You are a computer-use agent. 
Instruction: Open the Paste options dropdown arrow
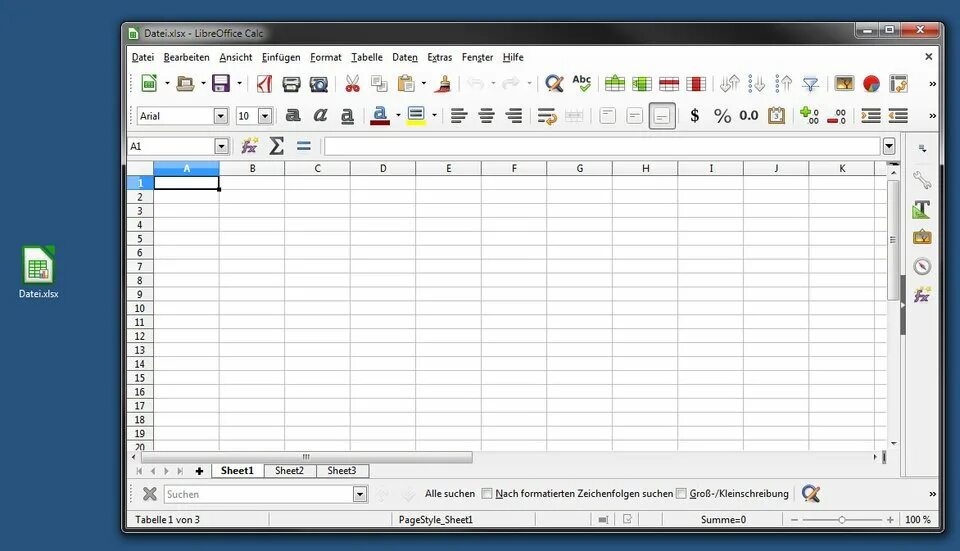click(x=424, y=83)
